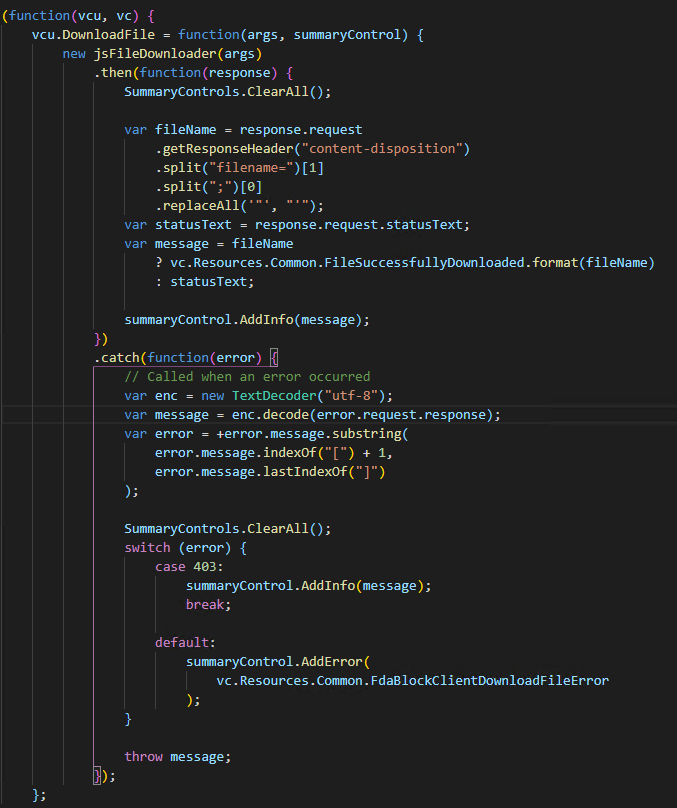Click 'FileSuccessfullyDownloaded' resource name
677x808 pixels.
click(x=425, y=263)
